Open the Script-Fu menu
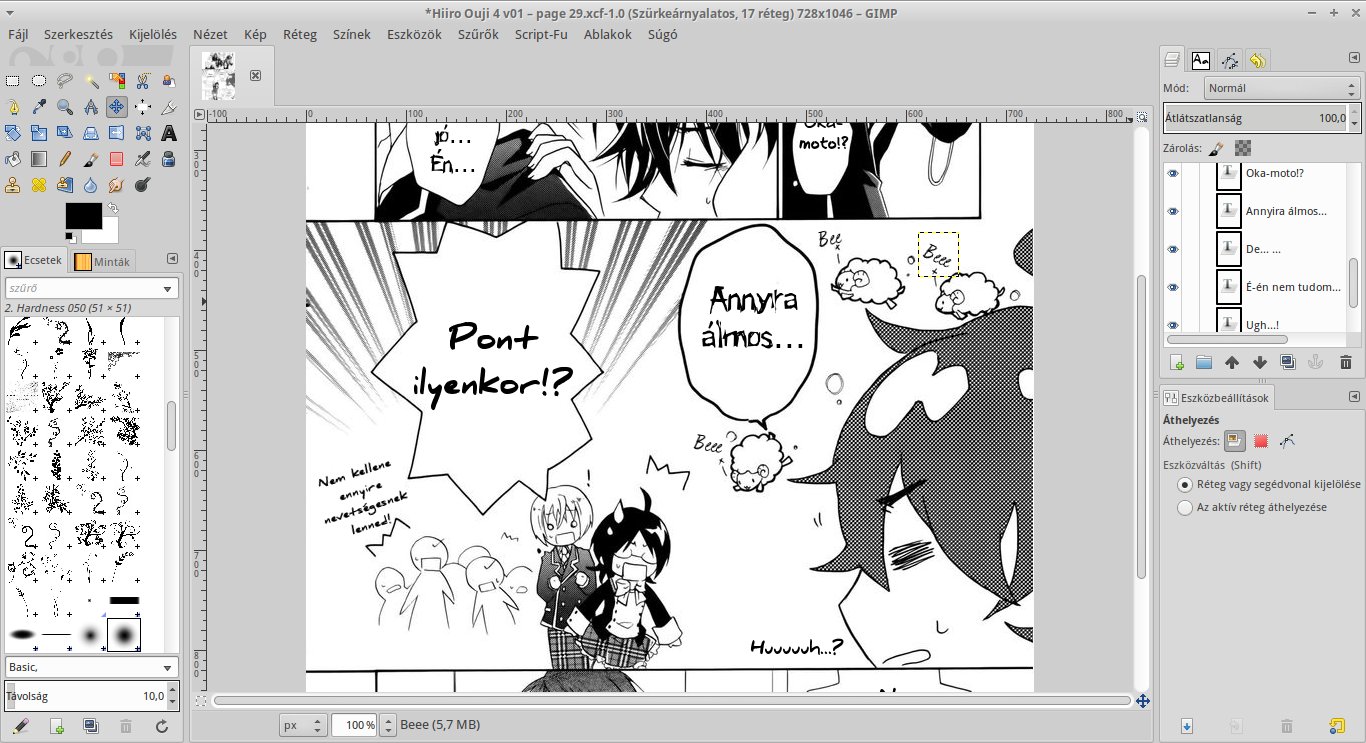Screen dimensions: 1366x743 click(541, 34)
